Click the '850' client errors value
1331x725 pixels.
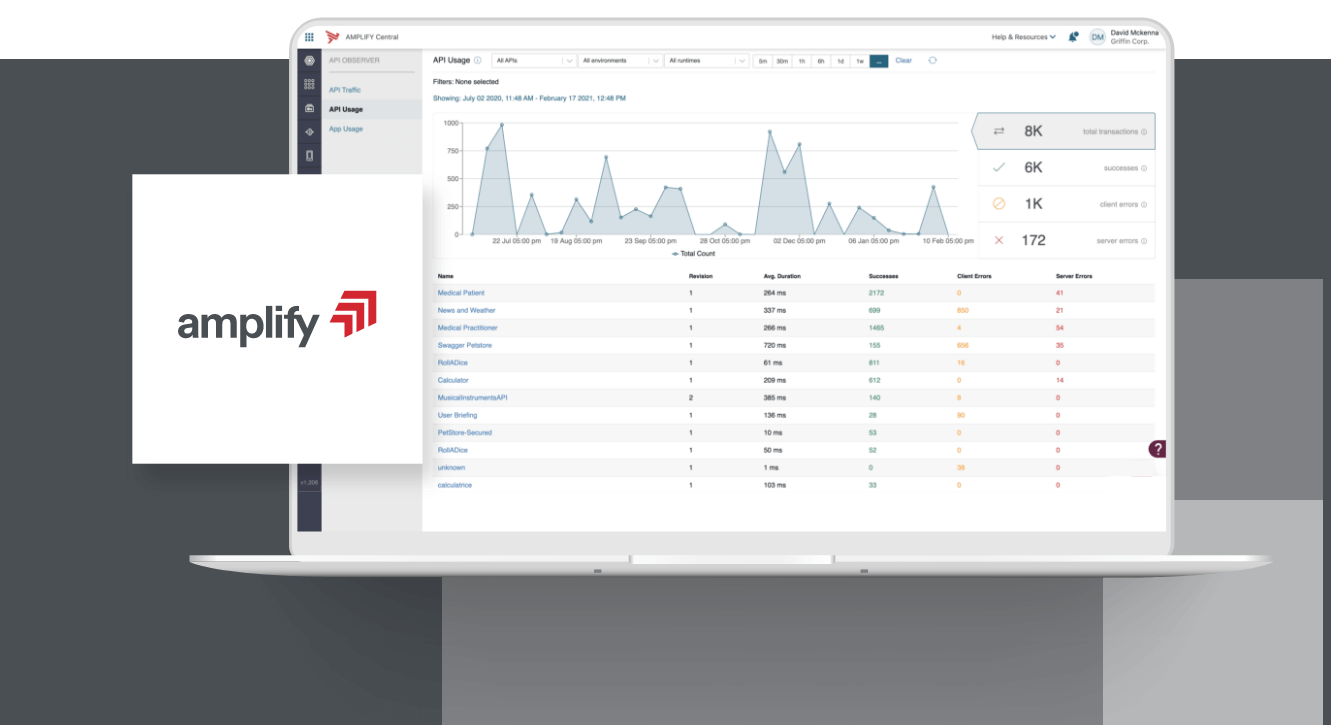[x=963, y=310]
